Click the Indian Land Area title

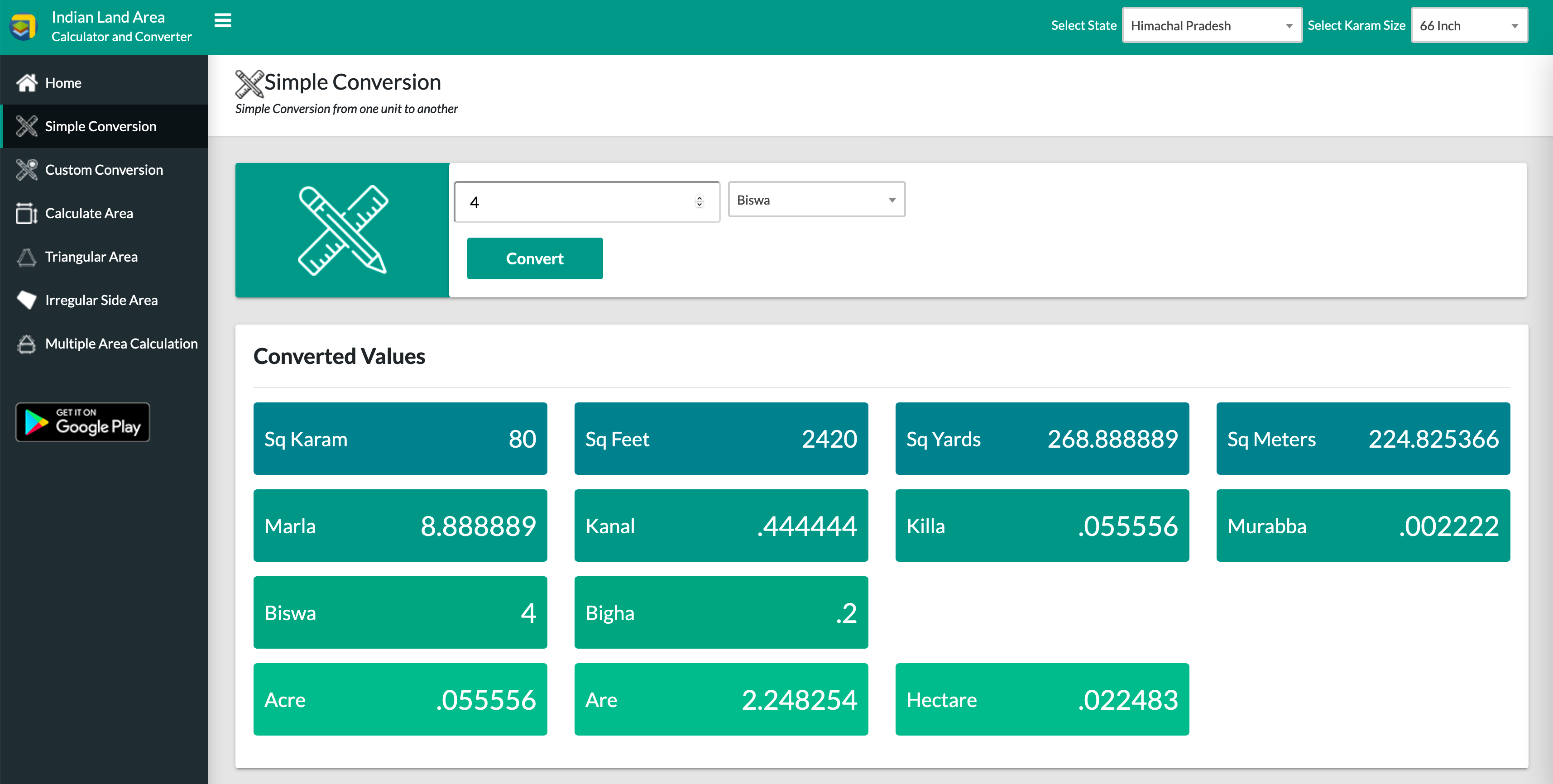pos(109,17)
